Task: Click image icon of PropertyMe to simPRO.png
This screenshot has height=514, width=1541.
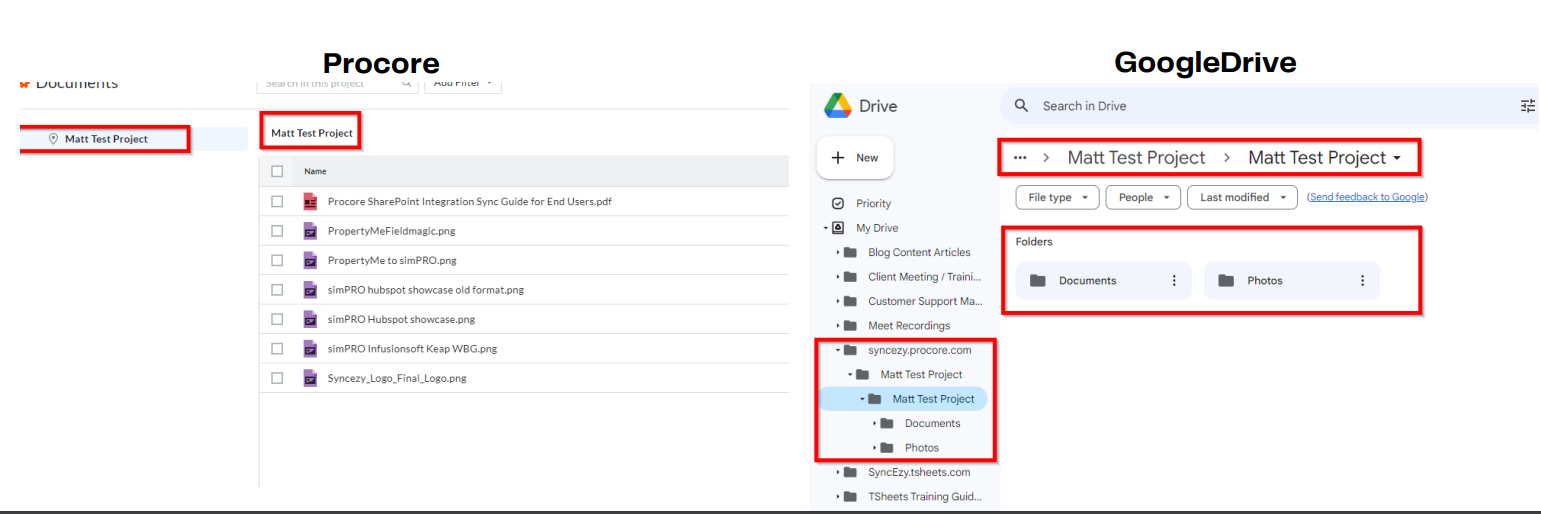Action: click(310, 261)
